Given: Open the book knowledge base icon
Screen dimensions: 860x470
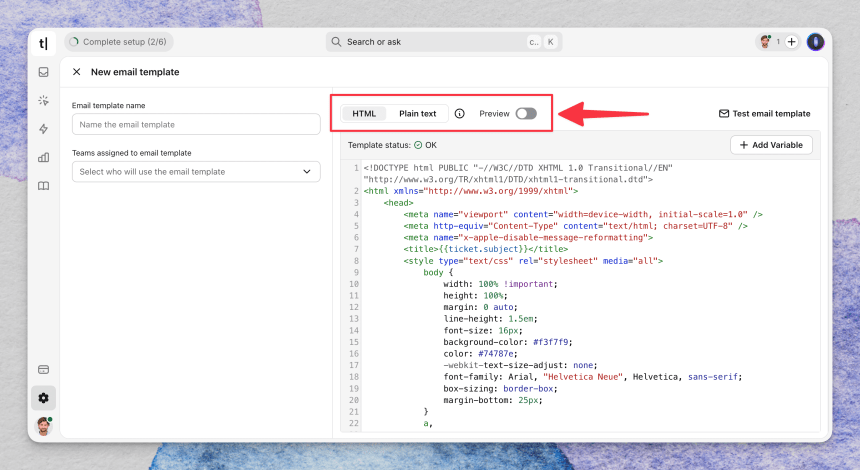Looking at the screenshot, I should coord(43,186).
